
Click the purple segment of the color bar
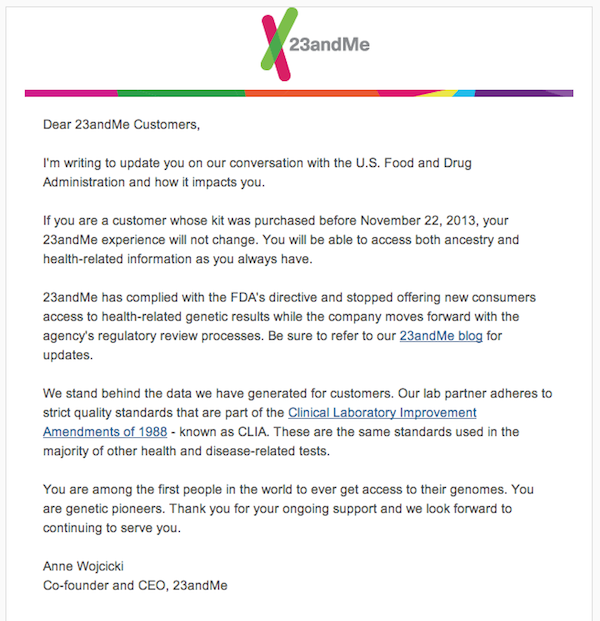pos(524,93)
